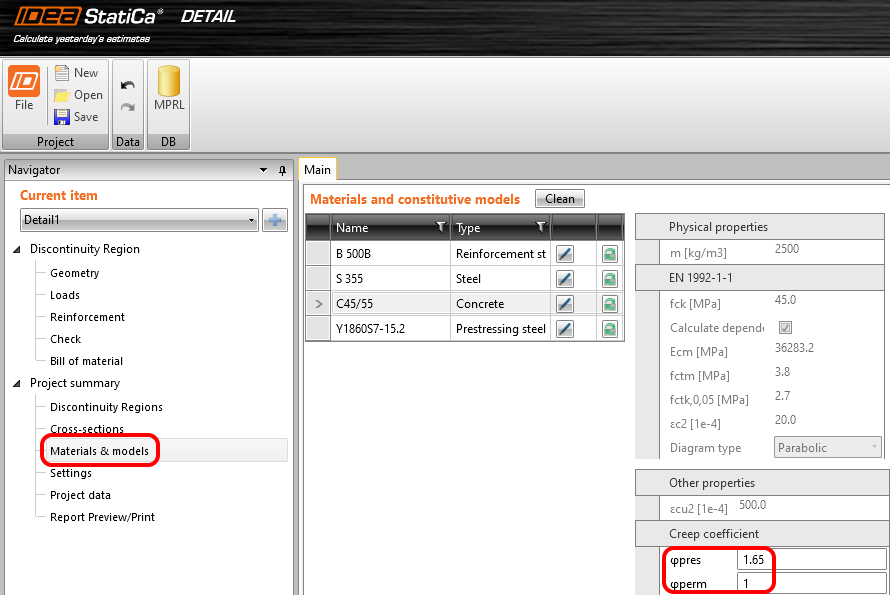Click the Concrete type cell
This screenshot has width=890, height=595.
[x=501, y=304]
